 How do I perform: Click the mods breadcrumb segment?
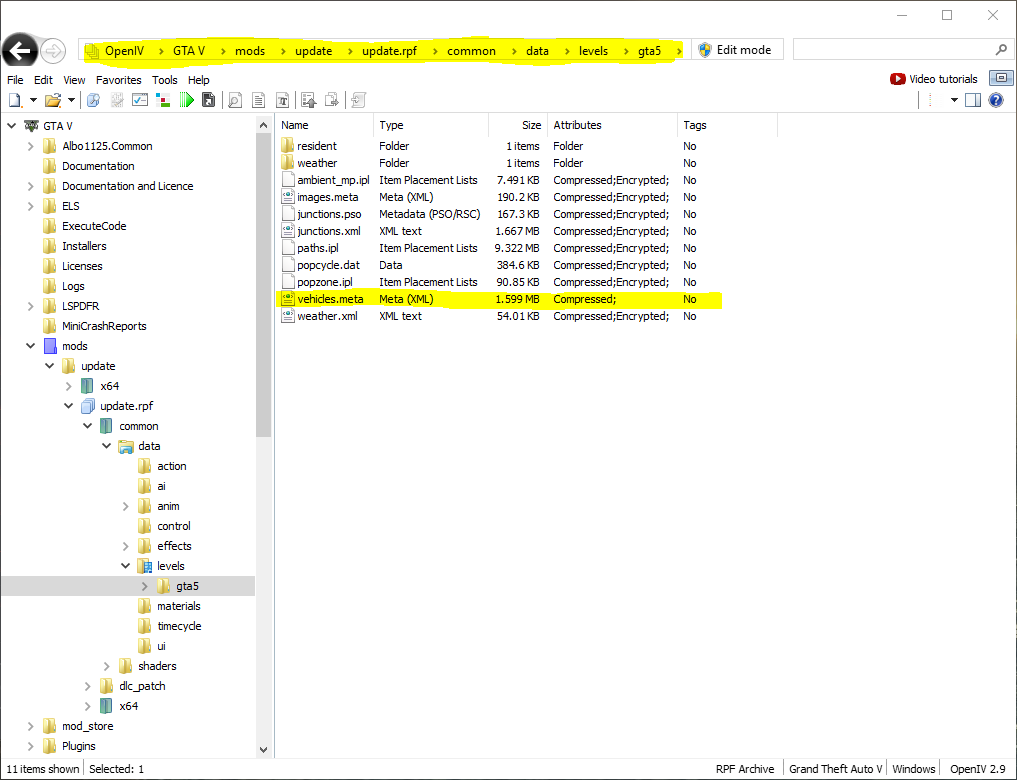250,51
